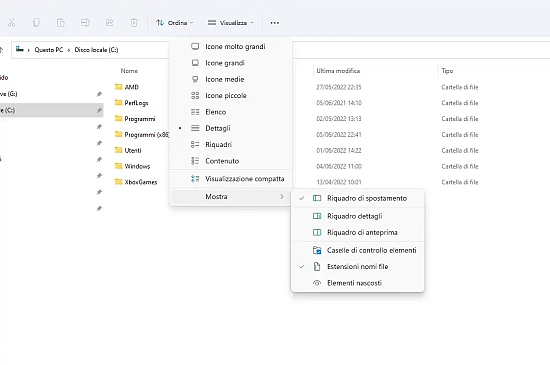Open the Ordina sort dropdown
550x365 pixels.
coord(175,23)
